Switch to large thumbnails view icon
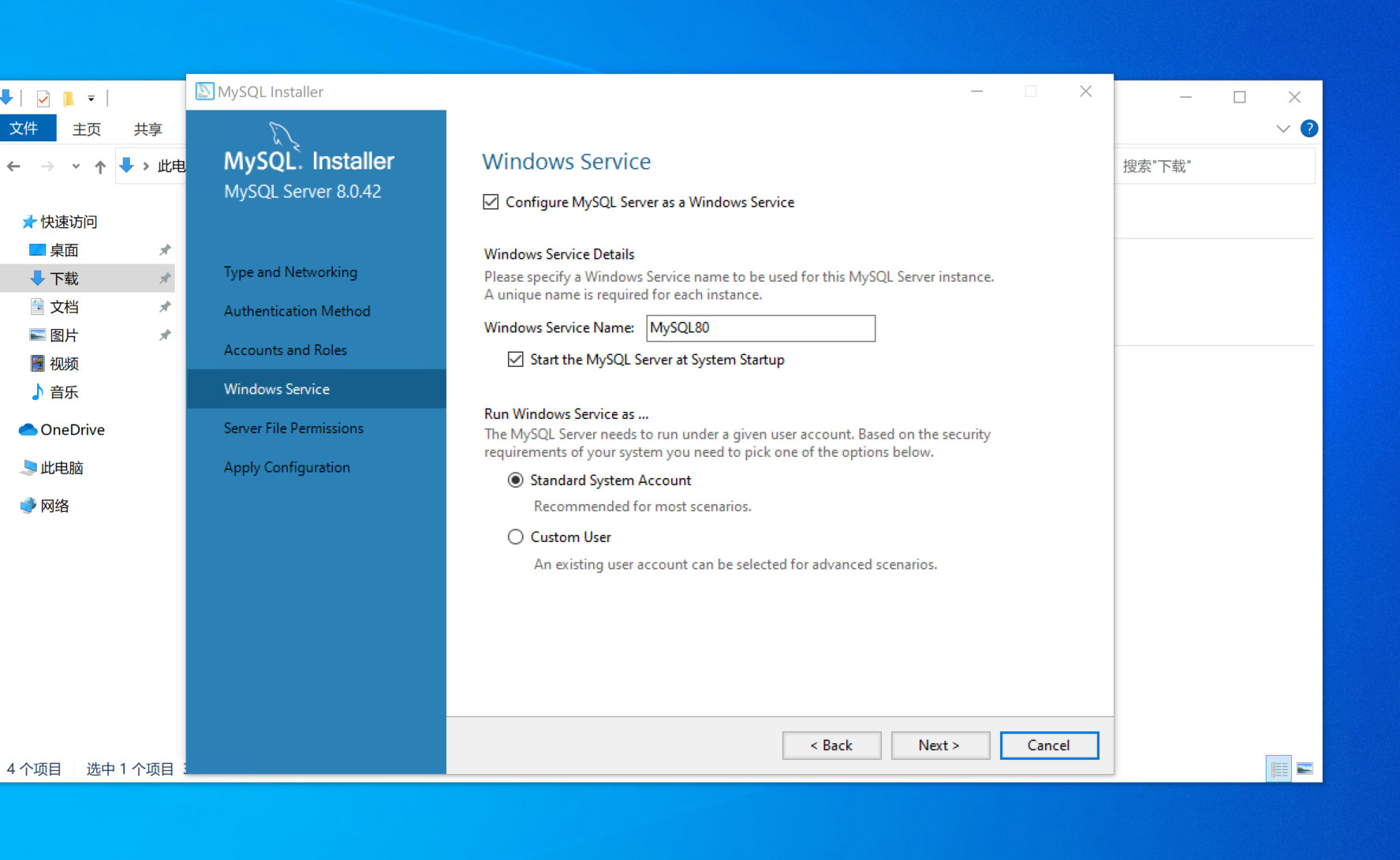Screen dimensions: 1400x860 point(1305,768)
